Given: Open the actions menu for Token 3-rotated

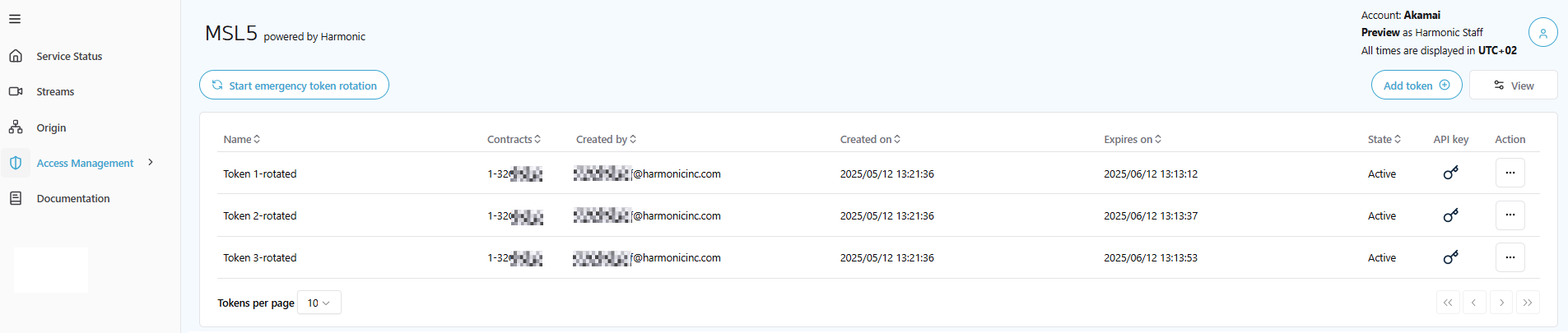Looking at the screenshot, I should click(x=1510, y=257).
